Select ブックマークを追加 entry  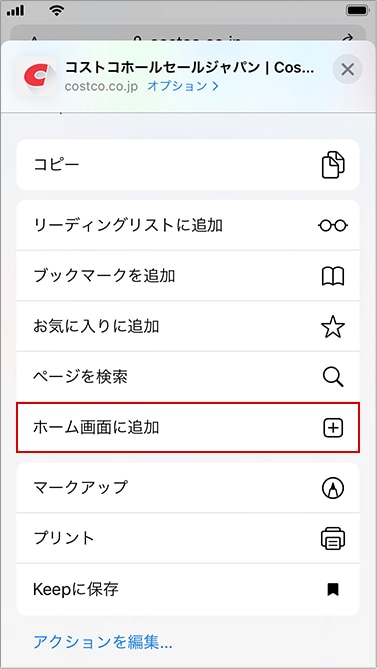(x=188, y=276)
